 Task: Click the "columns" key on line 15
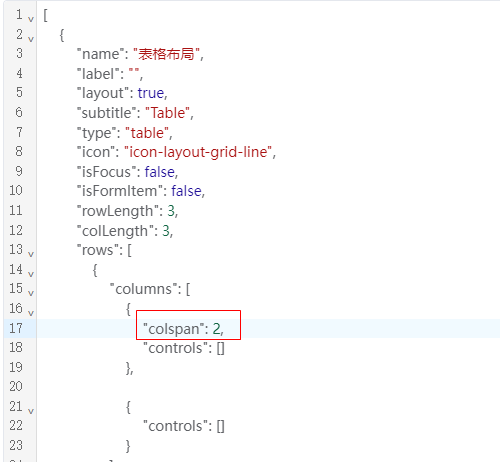pyautogui.click(x=143, y=289)
